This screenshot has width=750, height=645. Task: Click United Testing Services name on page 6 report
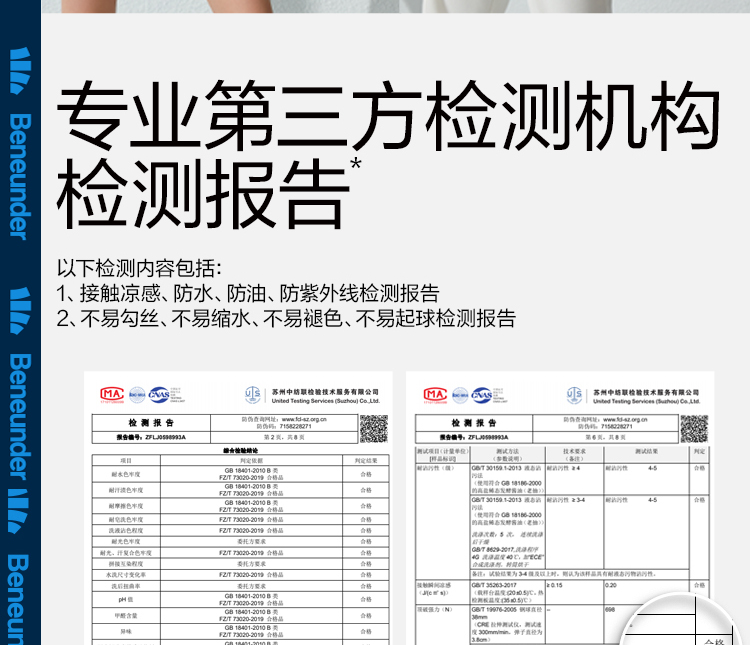click(647, 401)
